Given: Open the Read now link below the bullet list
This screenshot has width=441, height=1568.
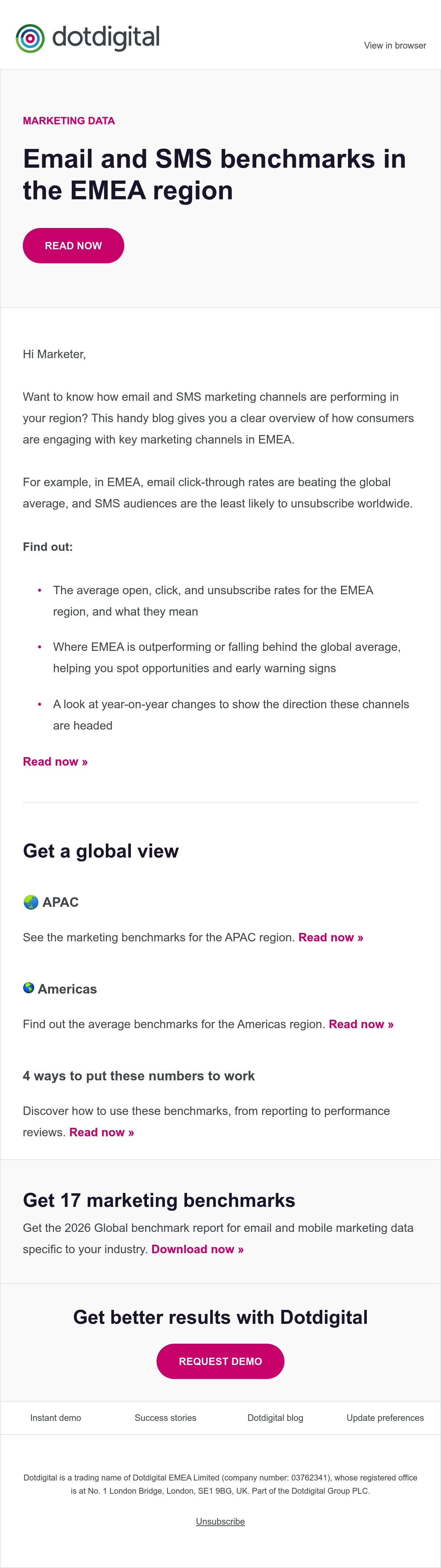Looking at the screenshot, I should click(x=55, y=762).
